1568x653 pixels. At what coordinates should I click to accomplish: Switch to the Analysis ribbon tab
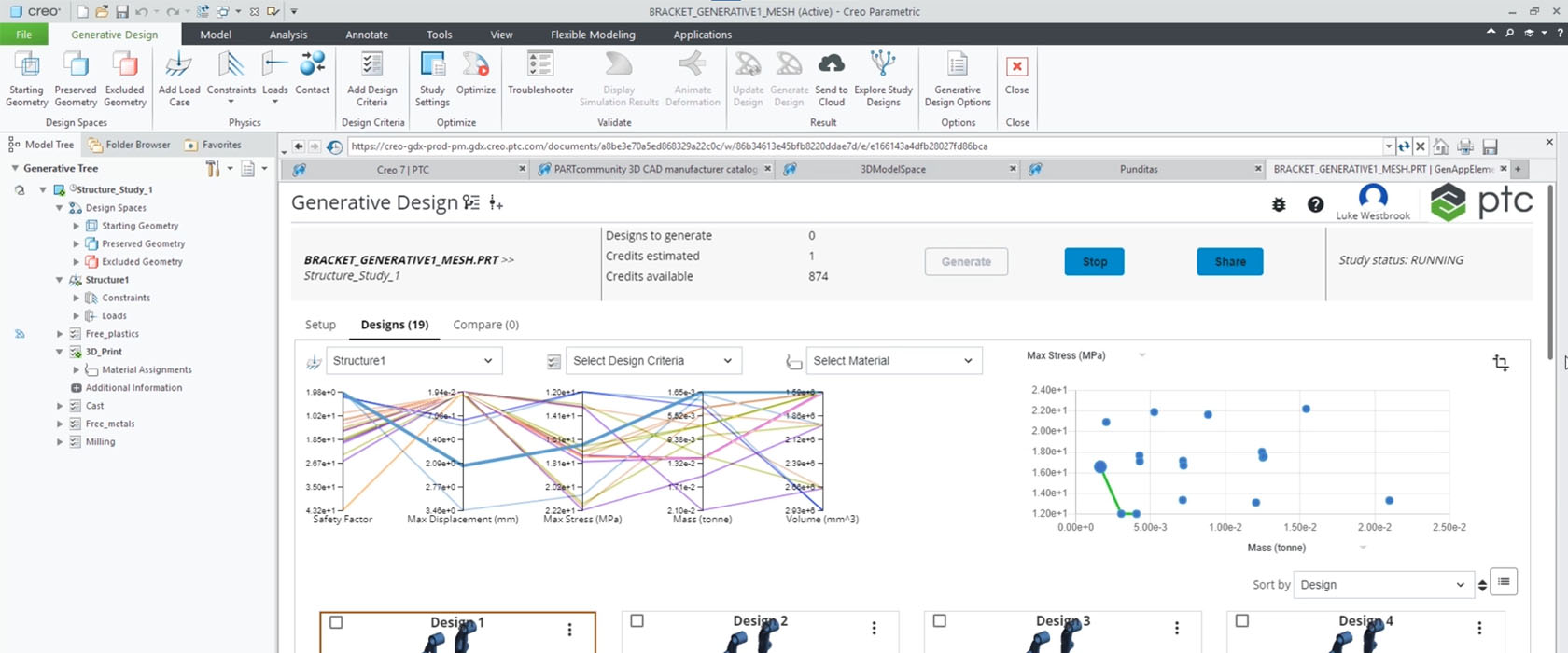pos(288,35)
